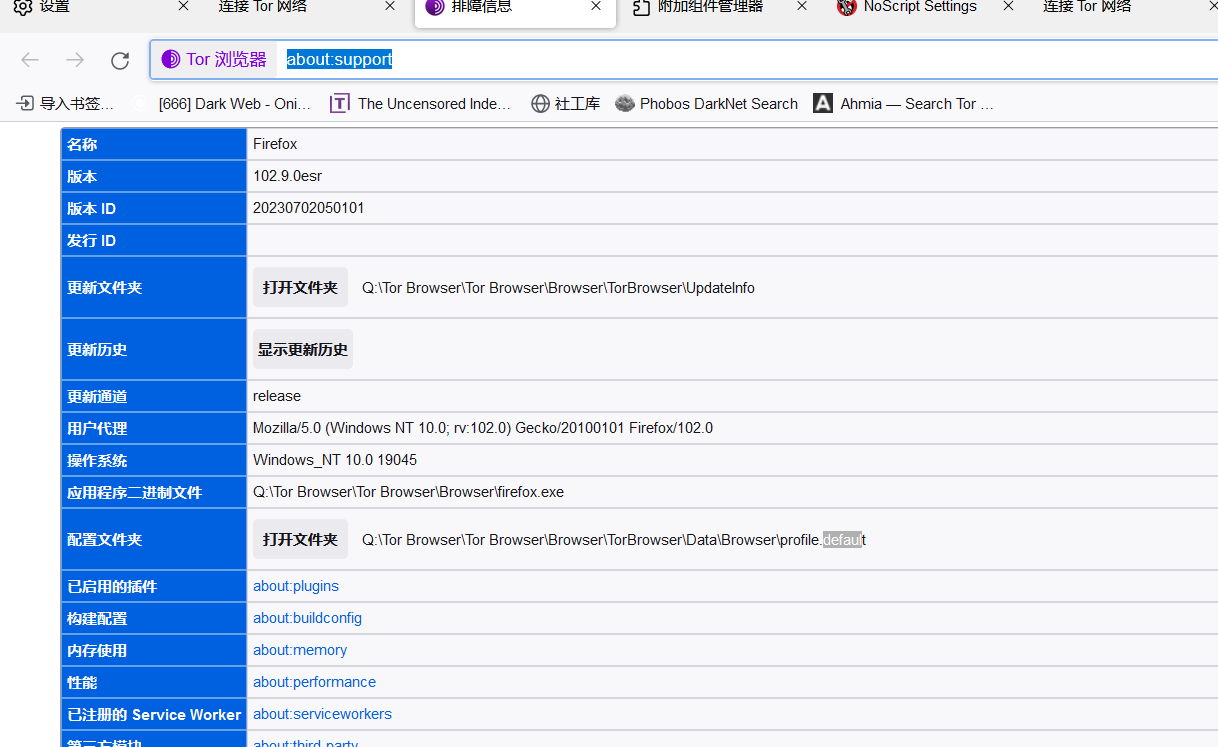Click the Ahmia bookmark icon

pos(823,103)
